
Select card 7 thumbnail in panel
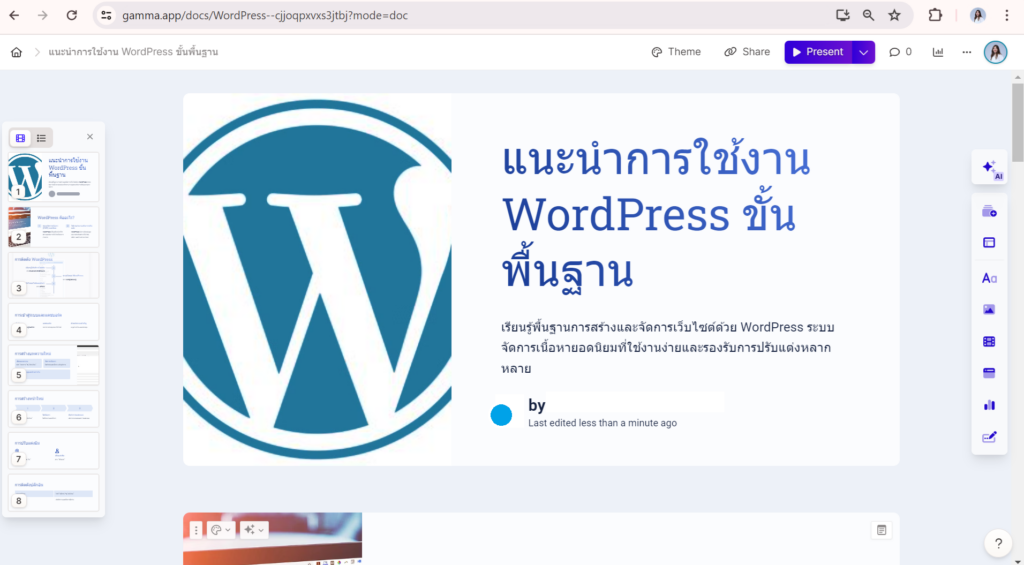pyautogui.click(x=54, y=450)
